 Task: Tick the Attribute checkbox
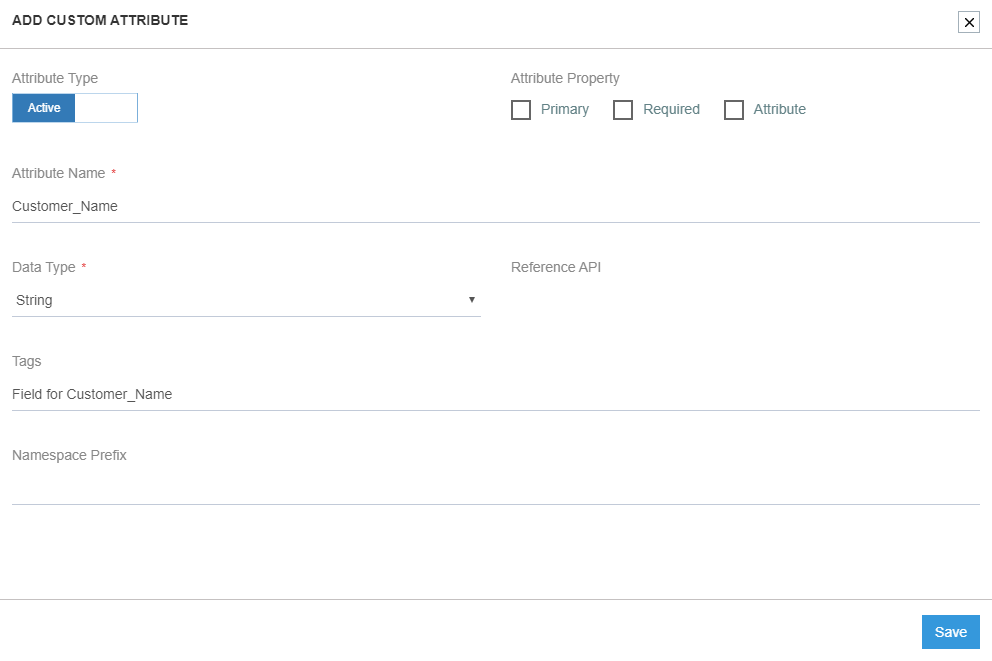point(734,110)
